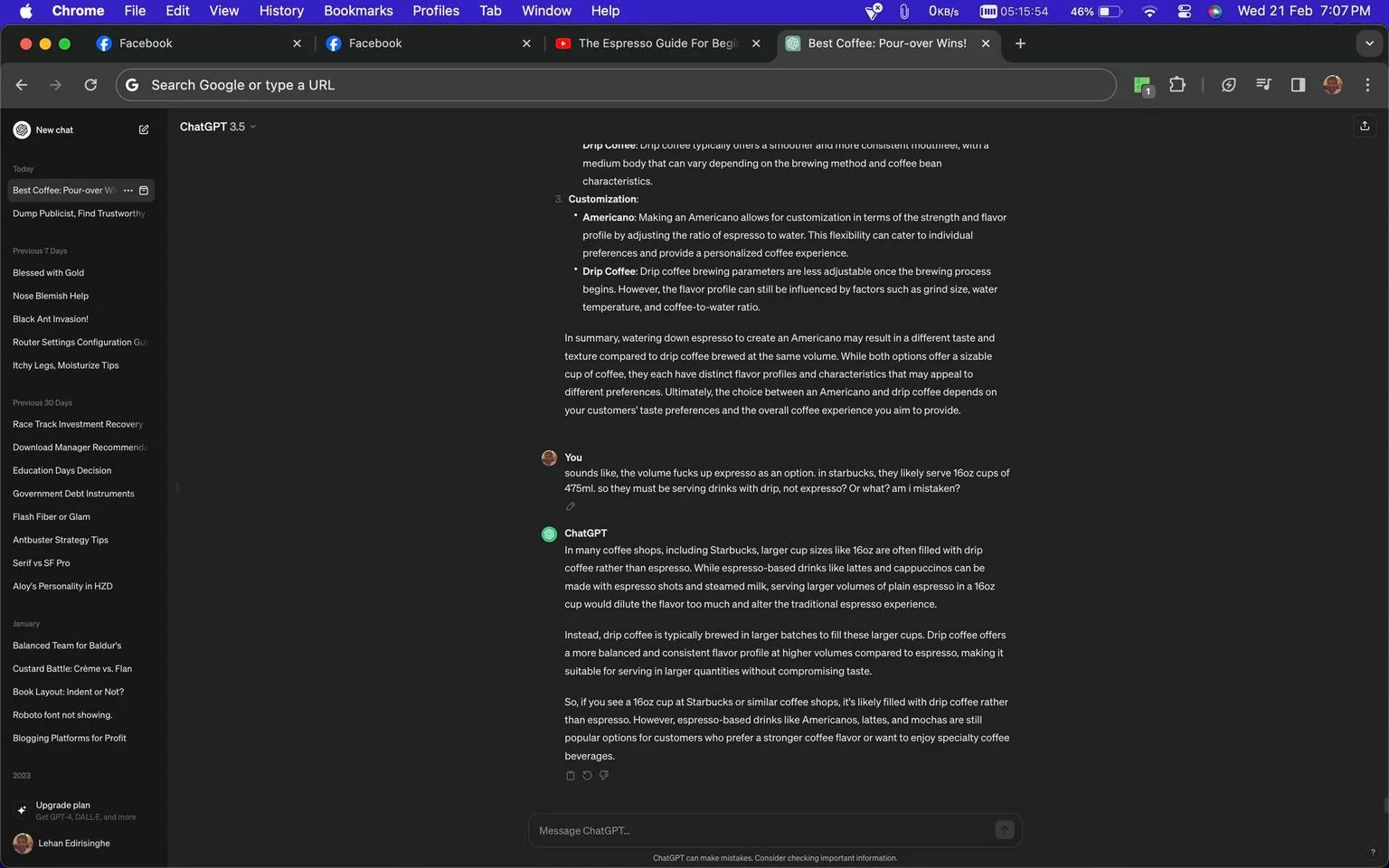Click the Wi-Fi status icon
The height and width of the screenshot is (868, 1389).
1149,11
